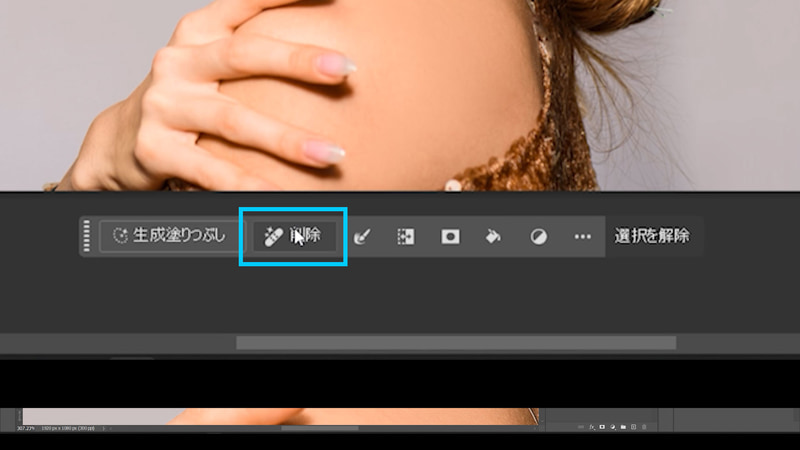
Task: Open the new adjustment layer half-circle icon
Action: point(538,236)
